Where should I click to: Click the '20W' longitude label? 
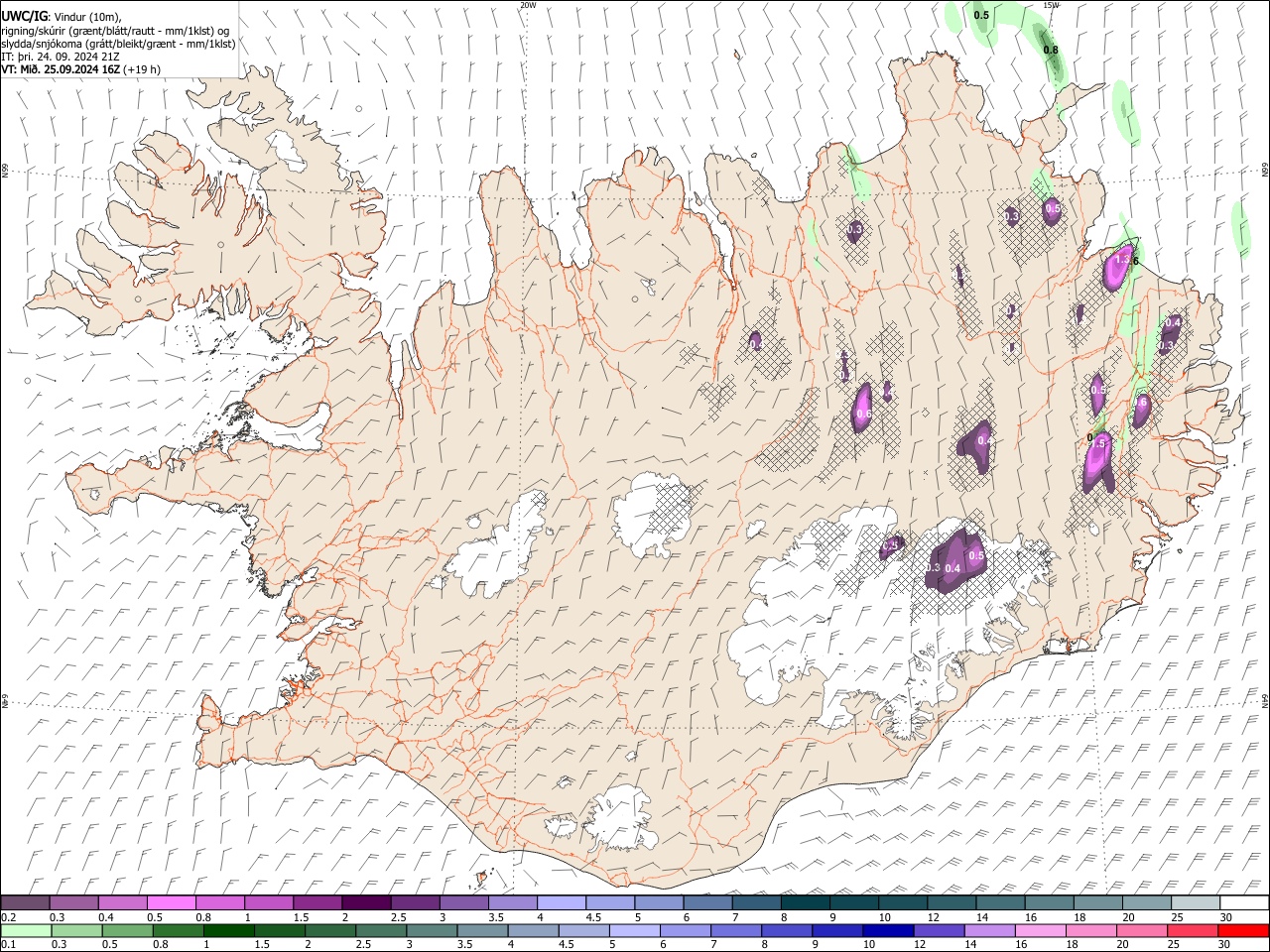coord(528,5)
